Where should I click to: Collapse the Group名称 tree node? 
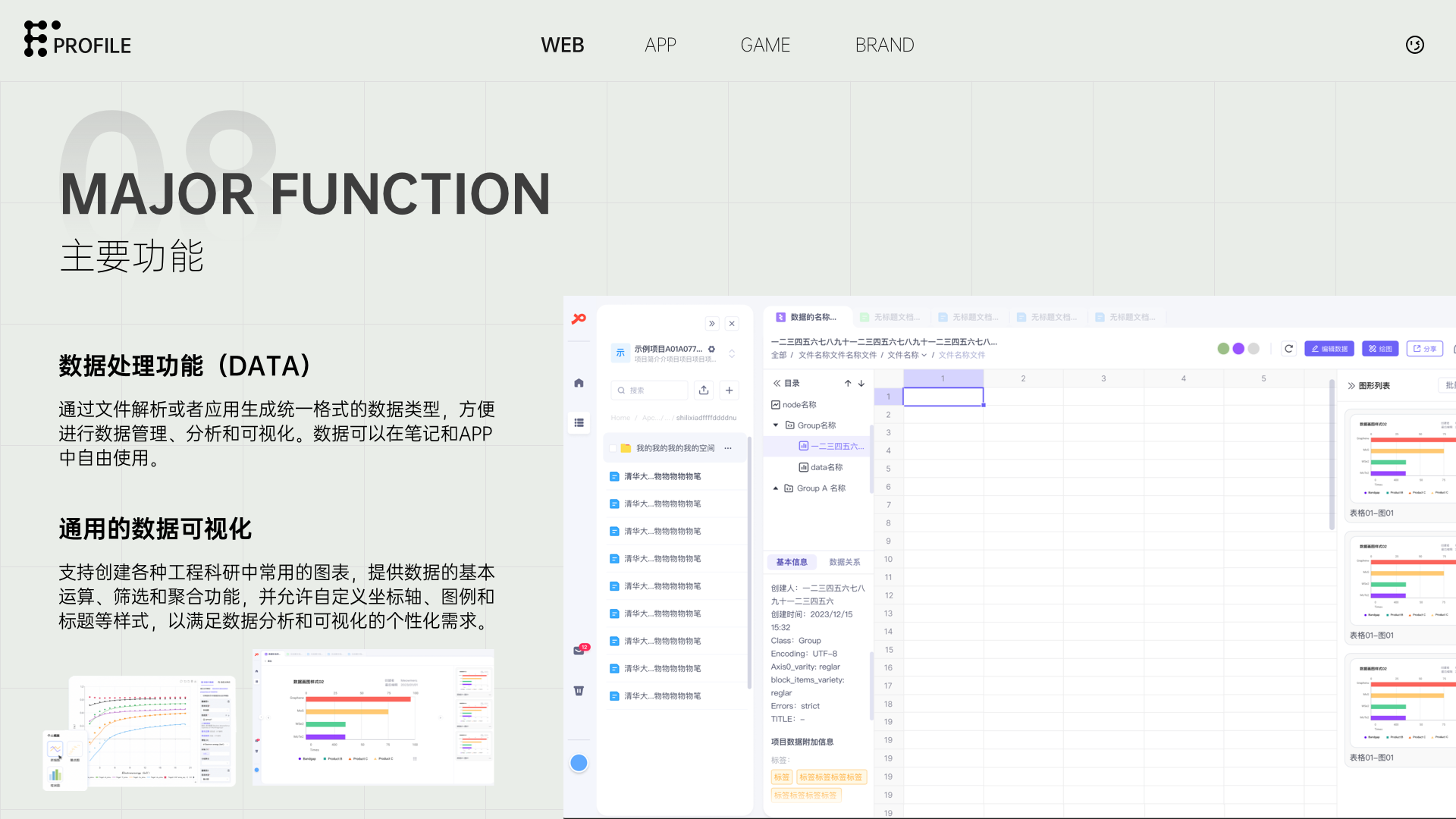pos(775,425)
